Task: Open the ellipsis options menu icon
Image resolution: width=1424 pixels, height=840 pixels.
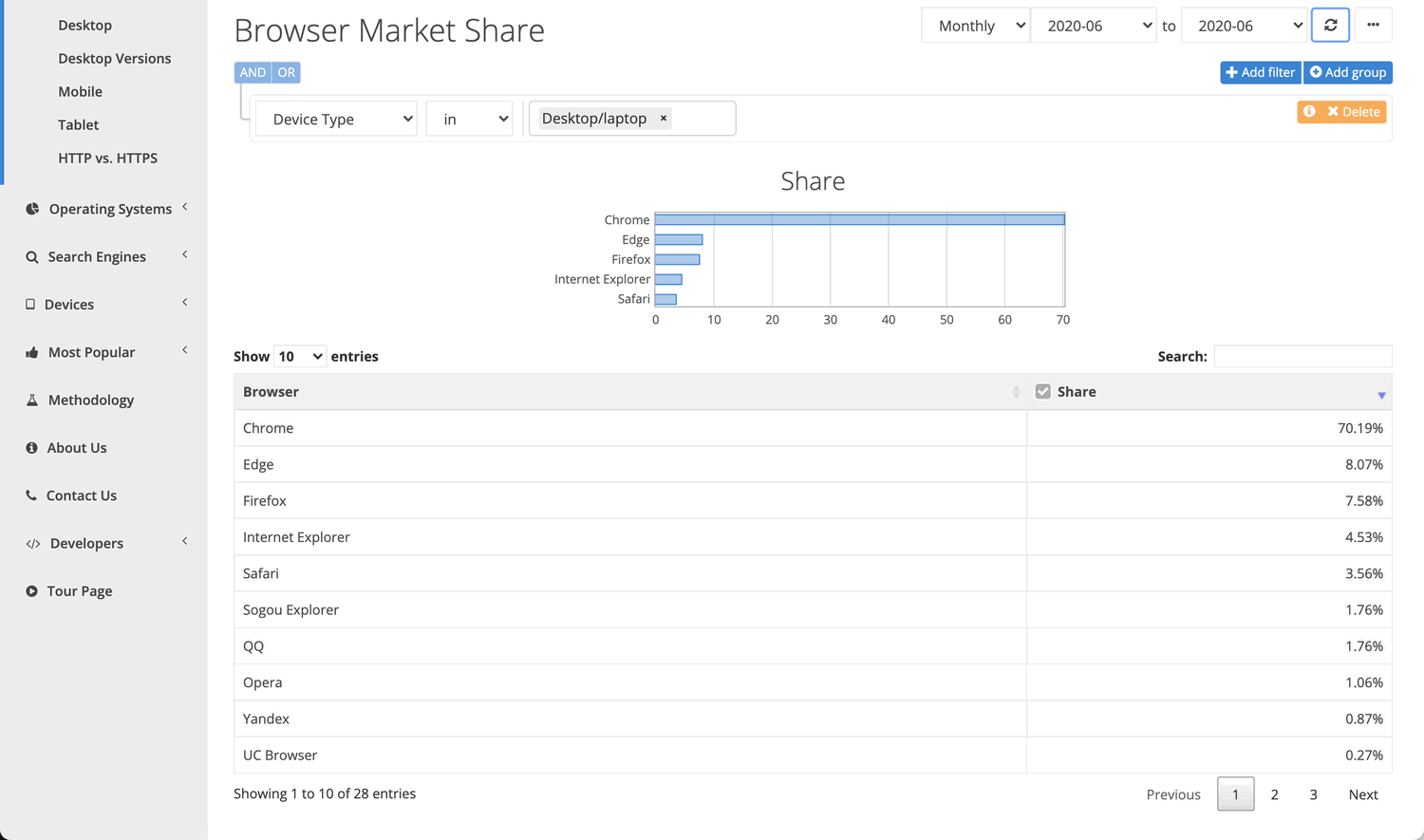Action: (1373, 25)
